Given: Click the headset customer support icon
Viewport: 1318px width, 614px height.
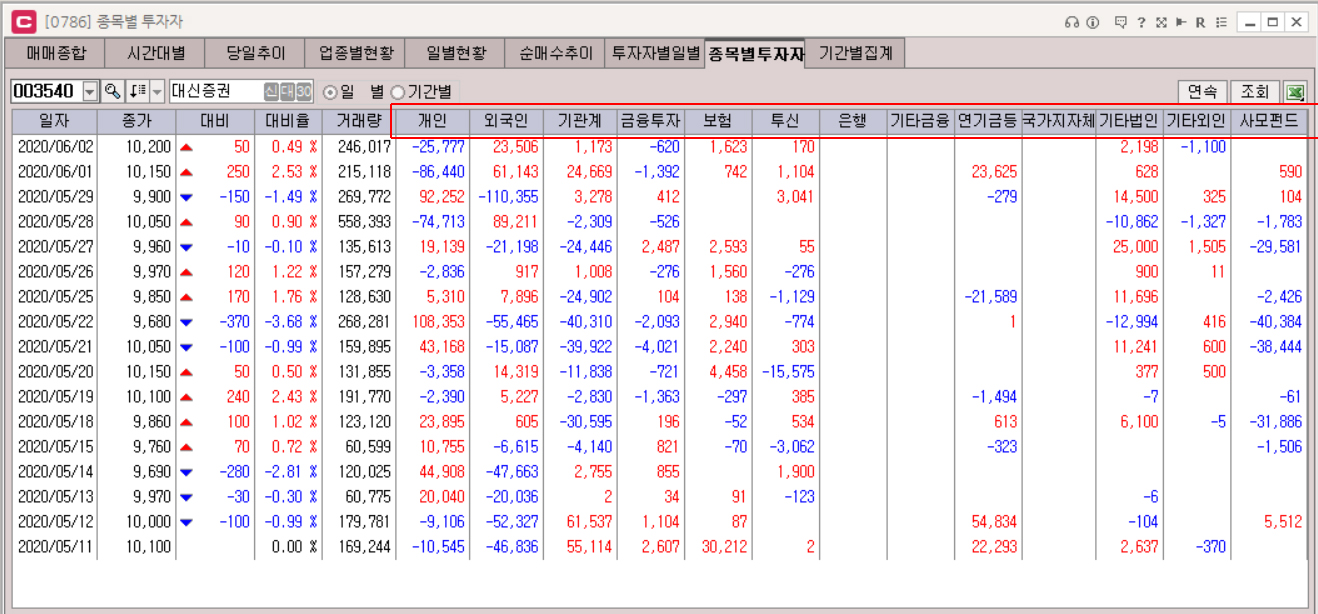Looking at the screenshot, I should tap(1071, 22).
